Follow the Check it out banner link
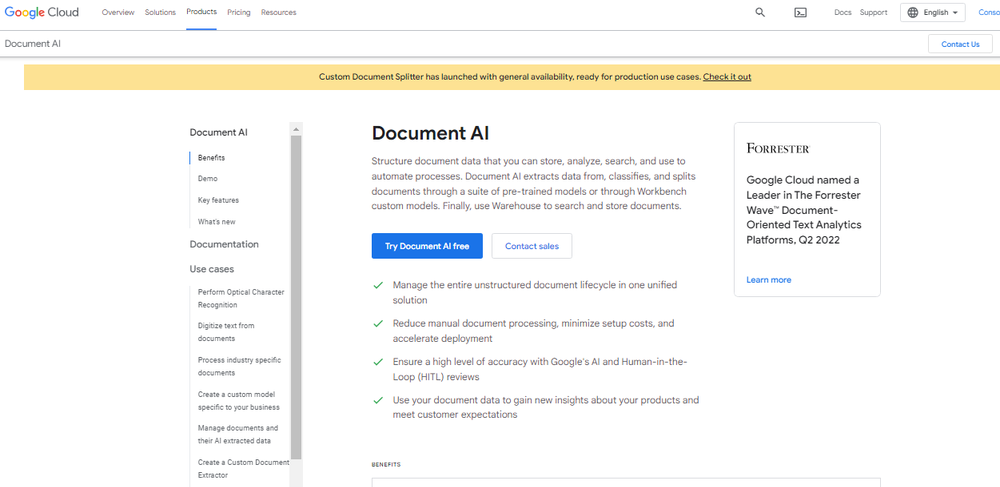The image size is (1000, 487). (x=727, y=77)
